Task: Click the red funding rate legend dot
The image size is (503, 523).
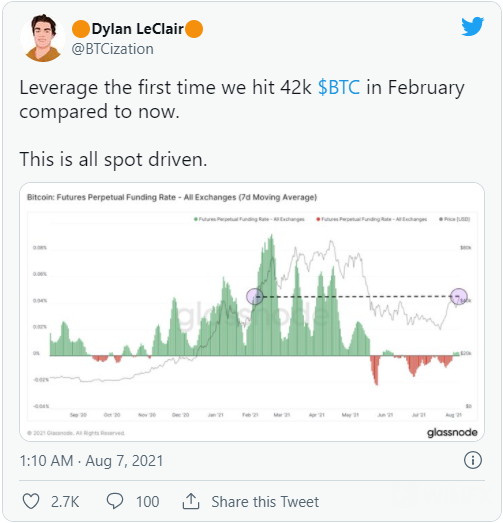Action: click(318, 219)
